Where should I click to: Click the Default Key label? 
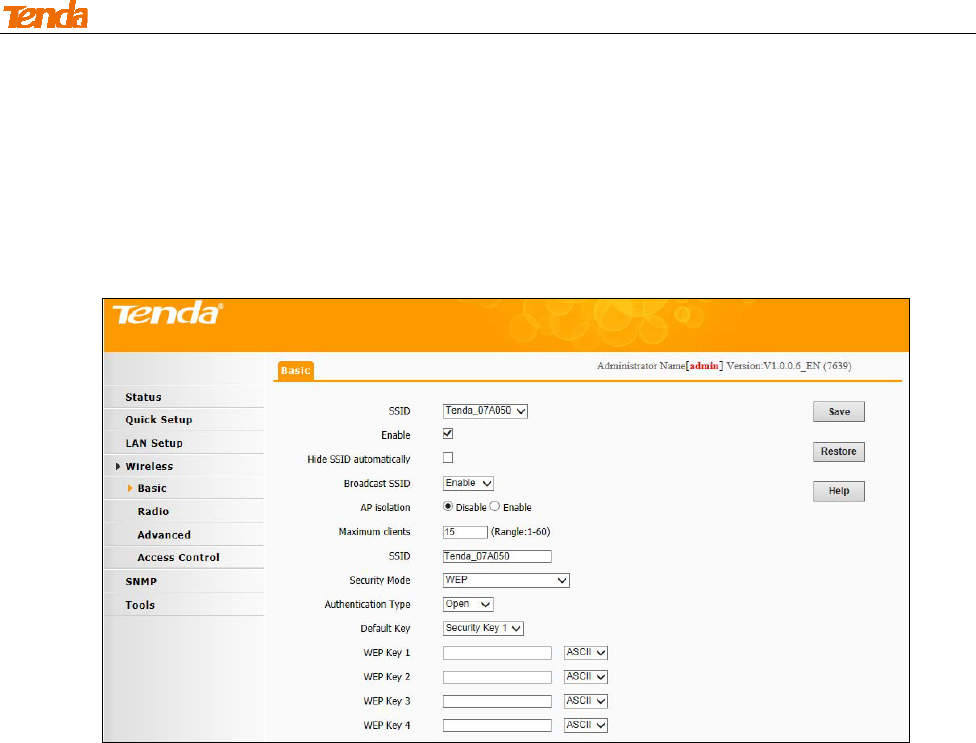tap(385, 629)
